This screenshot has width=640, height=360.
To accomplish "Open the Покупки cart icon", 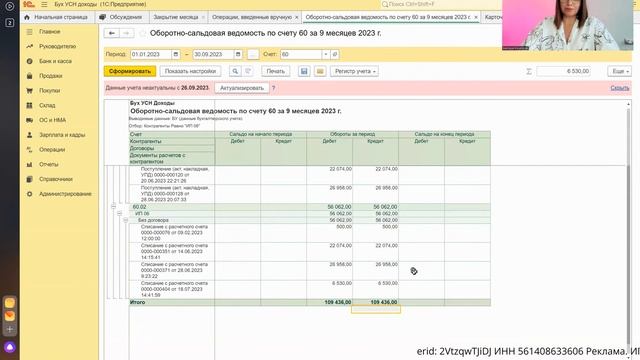I will (29, 91).
